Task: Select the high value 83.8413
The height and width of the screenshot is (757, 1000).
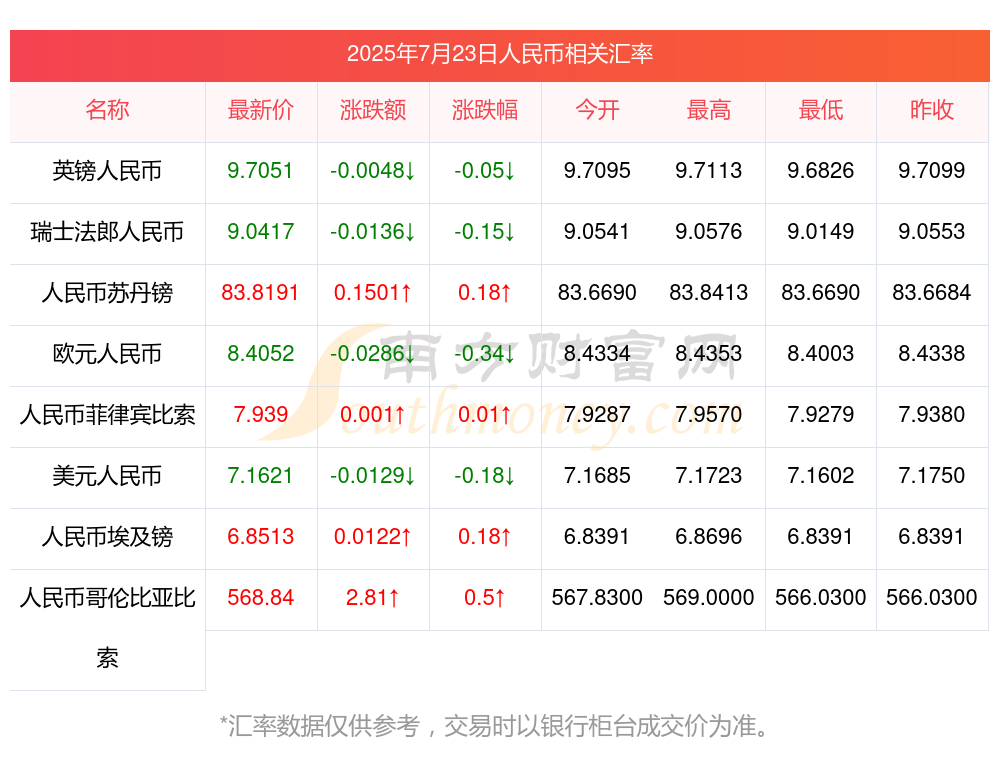Action: tap(709, 293)
